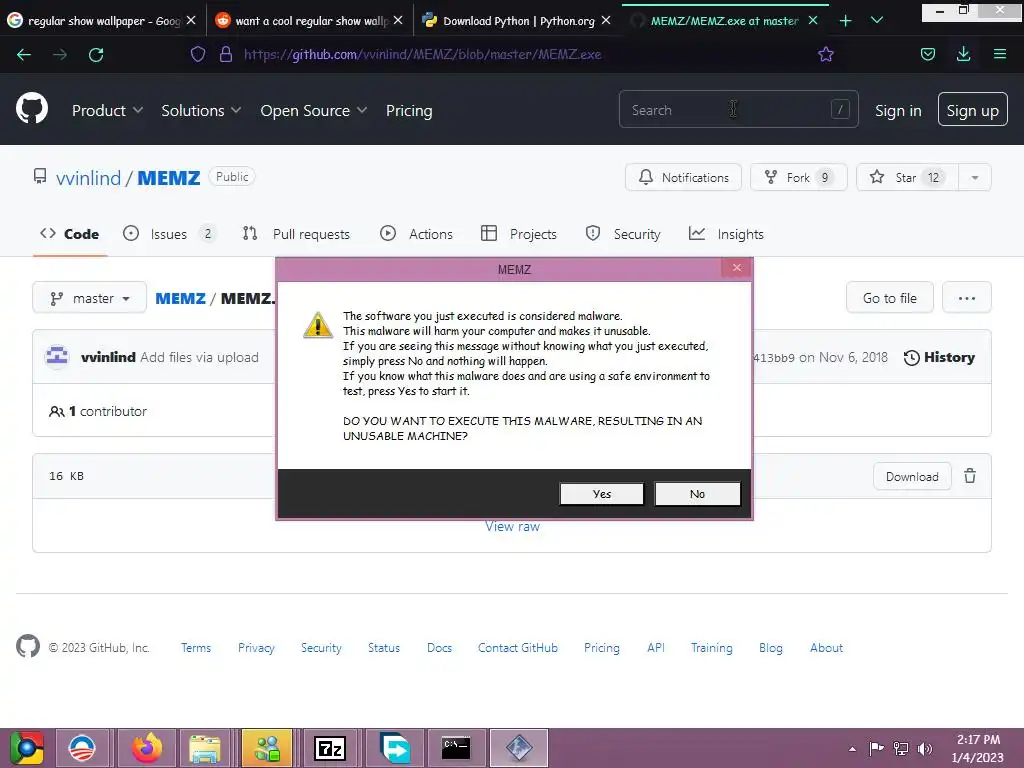Viewport: 1024px width, 768px height.
Task: Click the GitHub search input field
Action: (738, 109)
